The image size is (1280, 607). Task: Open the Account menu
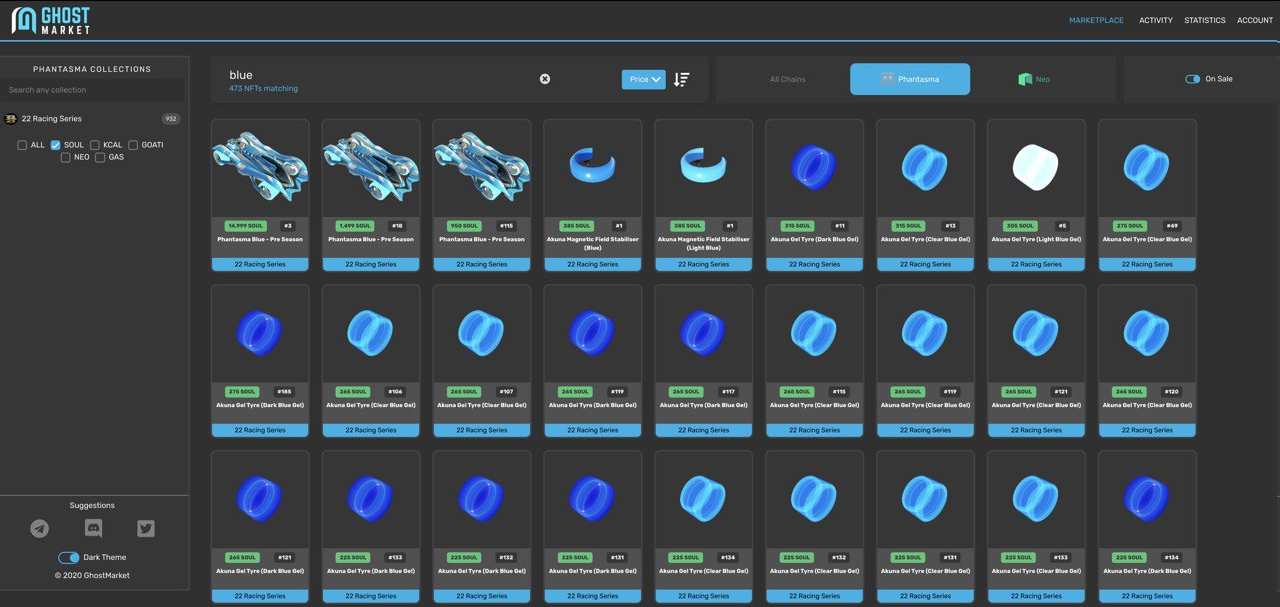click(x=1255, y=20)
